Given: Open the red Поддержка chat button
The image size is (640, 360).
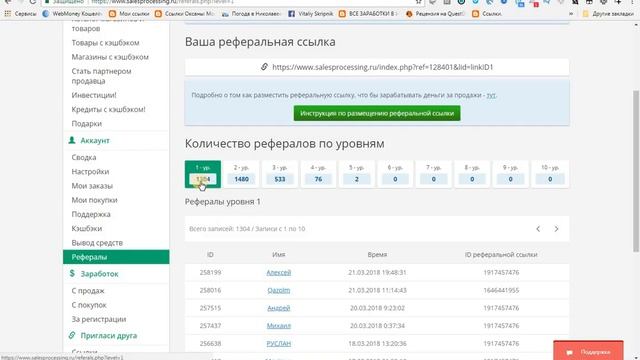Looking at the screenshot, I should pyautogui.click(x=588, y=351).
